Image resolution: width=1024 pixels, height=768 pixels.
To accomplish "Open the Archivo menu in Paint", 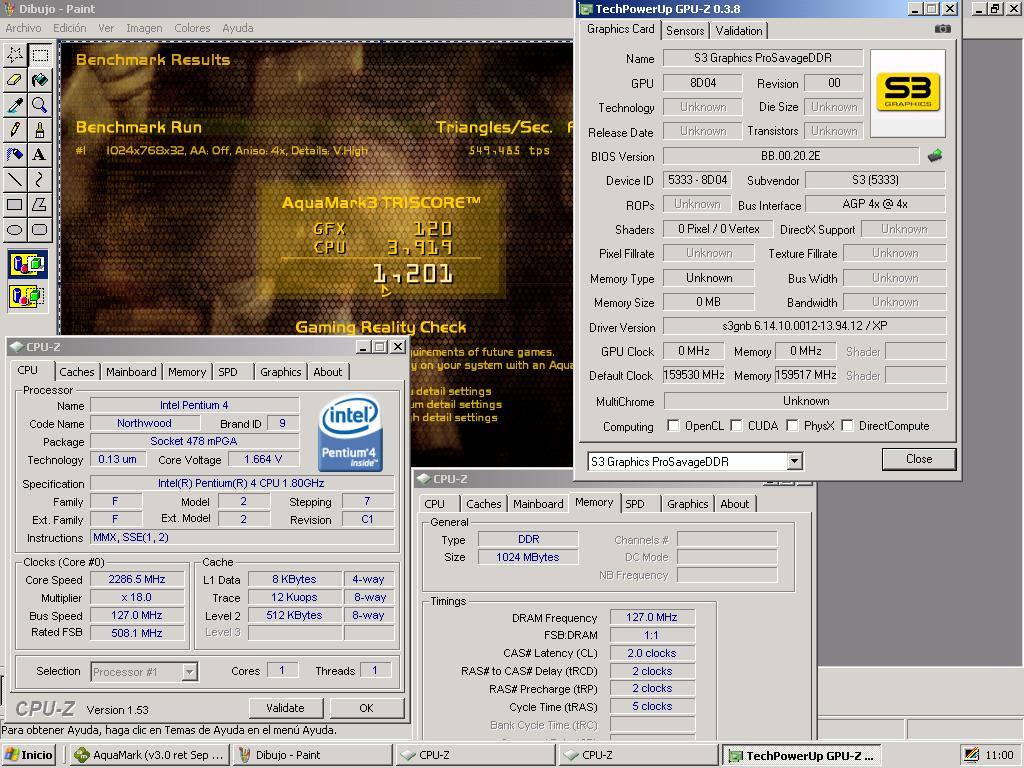I will (23, 28).
